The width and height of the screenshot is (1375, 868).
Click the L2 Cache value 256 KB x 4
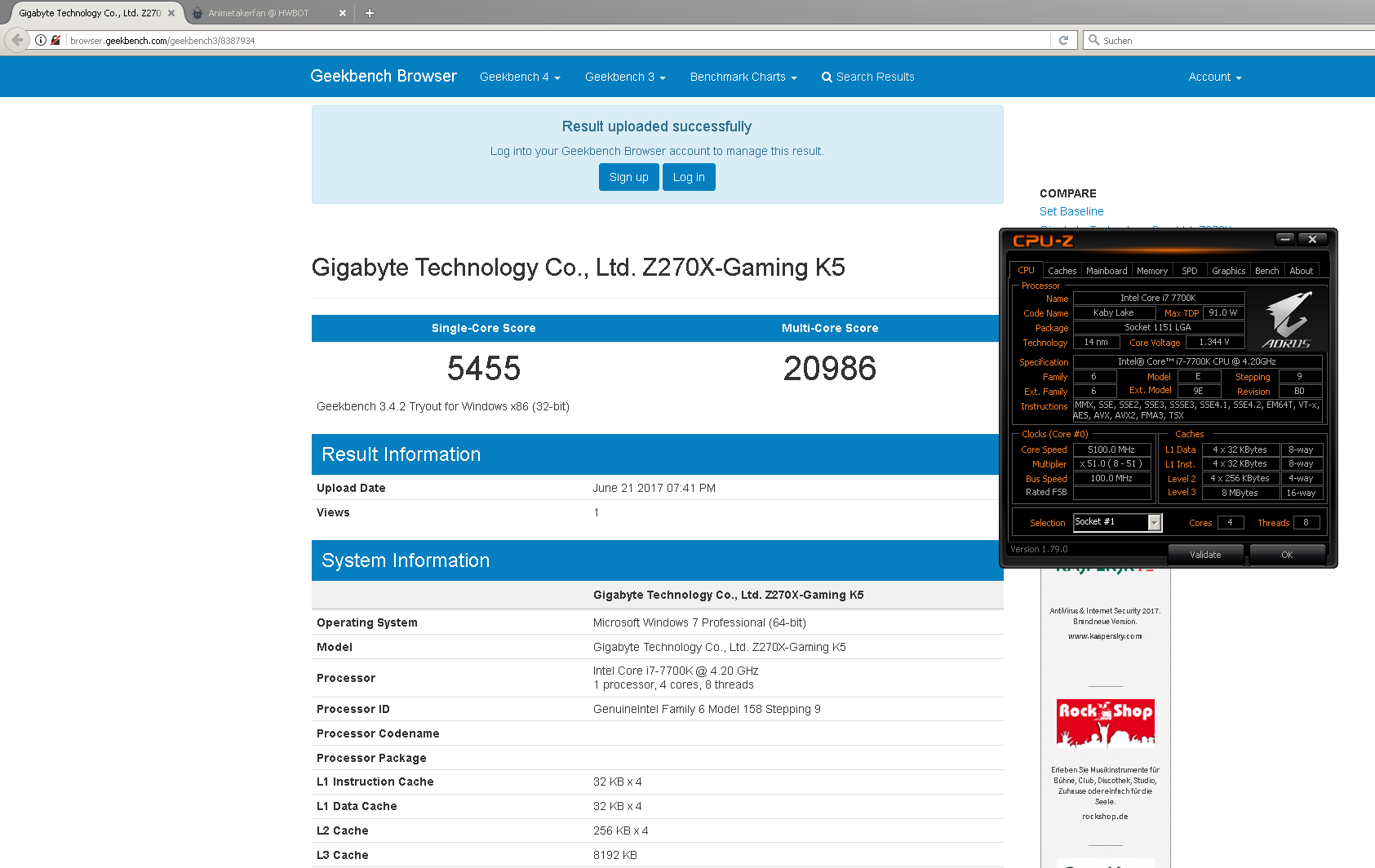(620, 830)
